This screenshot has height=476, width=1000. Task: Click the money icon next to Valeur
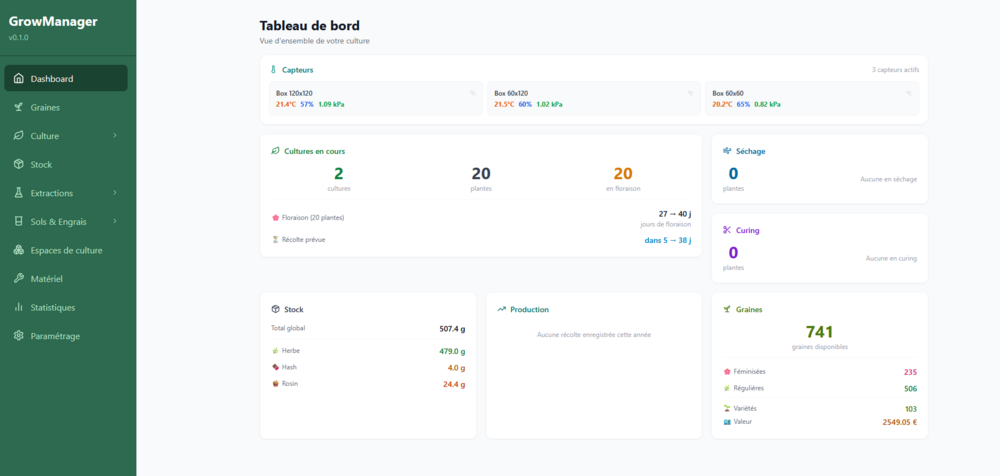727,422
